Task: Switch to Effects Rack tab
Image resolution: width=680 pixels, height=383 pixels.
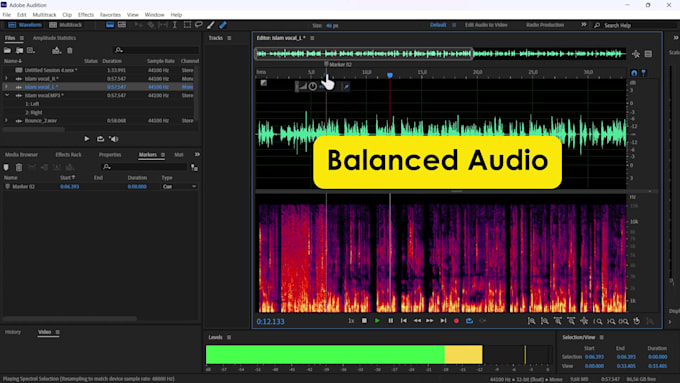Action: [x=68, y=155]
